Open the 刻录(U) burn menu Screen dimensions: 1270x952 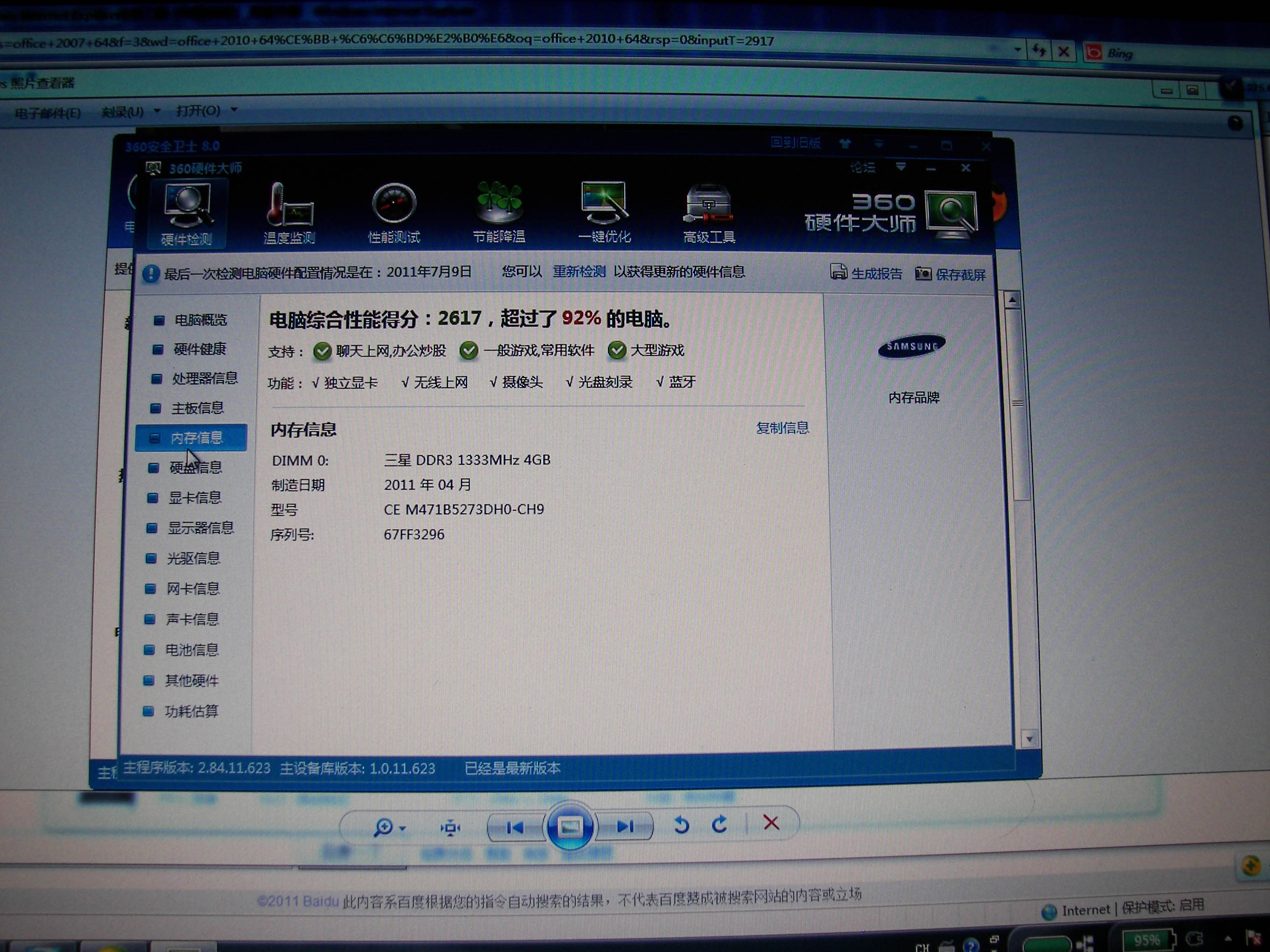pyautogui.click(x=122, y=111)
